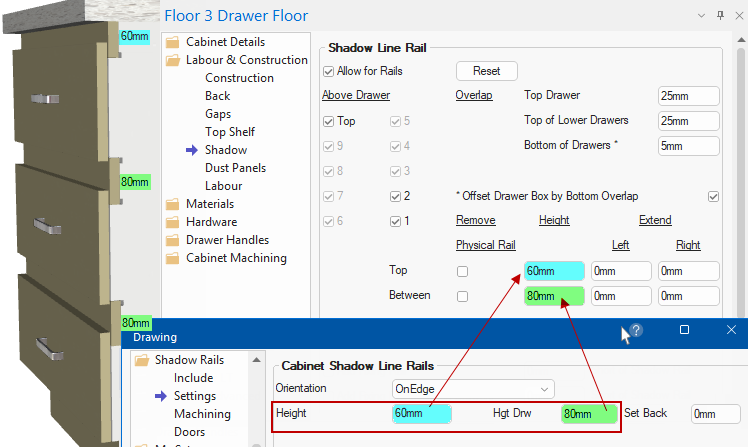This screenshot has height=447, width=748.
Task: Open the panel options dropdown arrow
Action: click(x=699, y=15)
